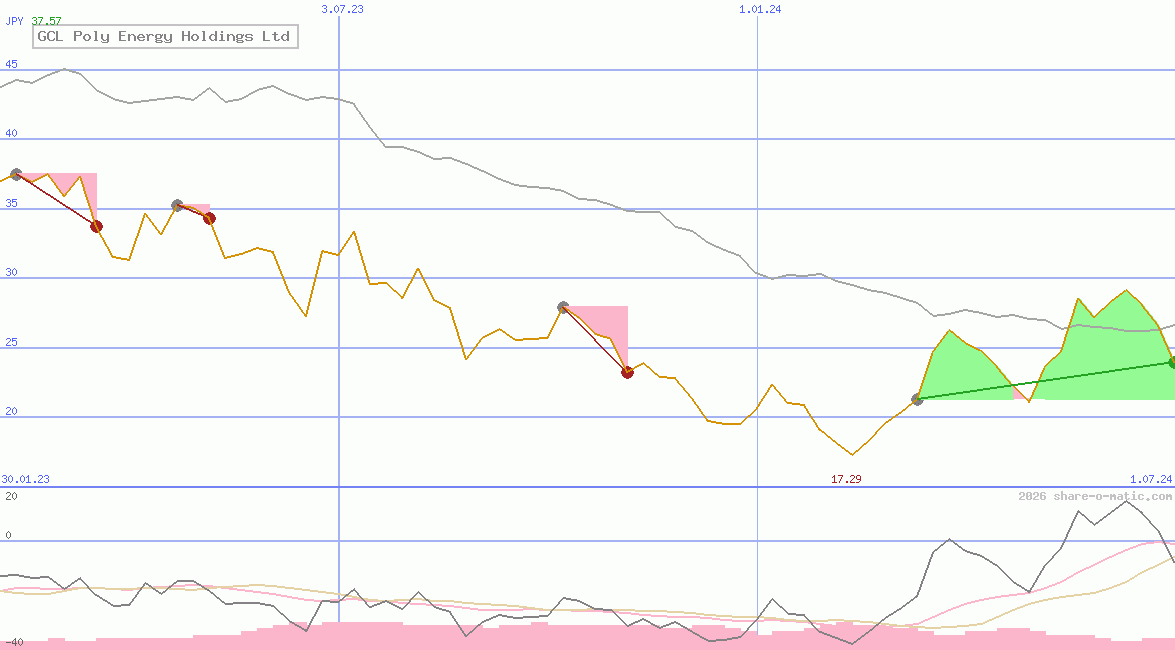Click the low price label 17.29
1175x650 pixels.
click(x=845, y=478)
